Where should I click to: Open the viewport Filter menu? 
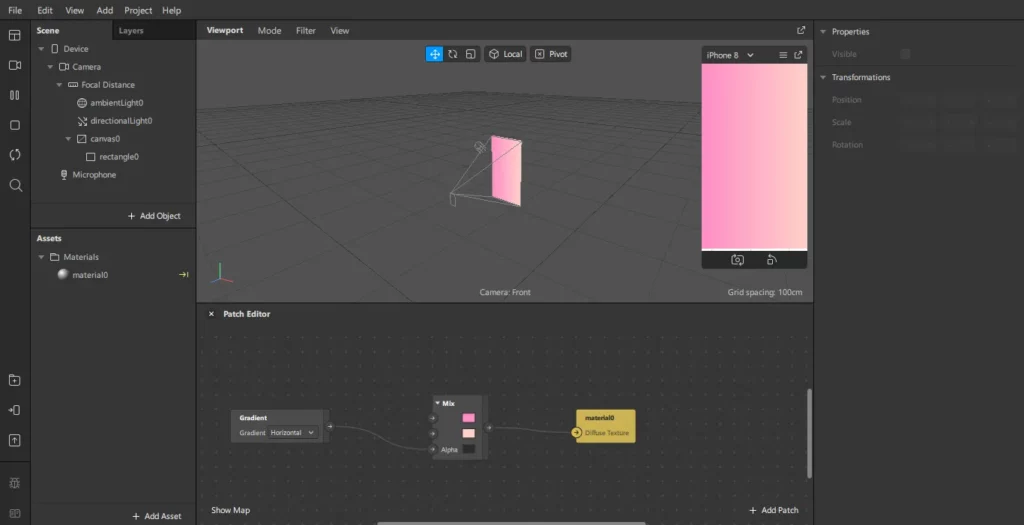[x=306, y=31]
